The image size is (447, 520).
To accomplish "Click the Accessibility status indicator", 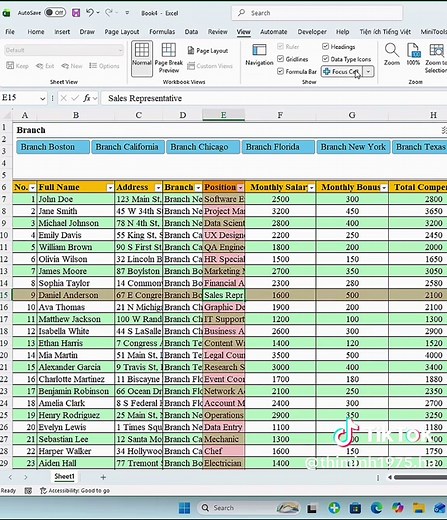I will [x=75, y=491].
